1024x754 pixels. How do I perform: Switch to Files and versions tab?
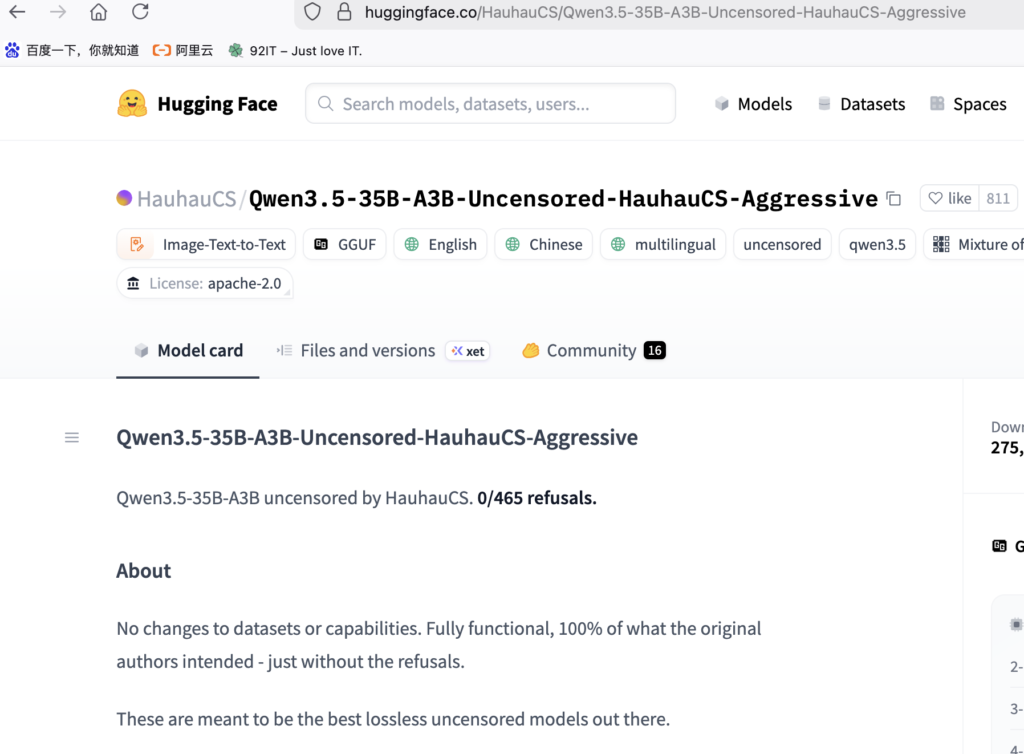click(367, 351)
